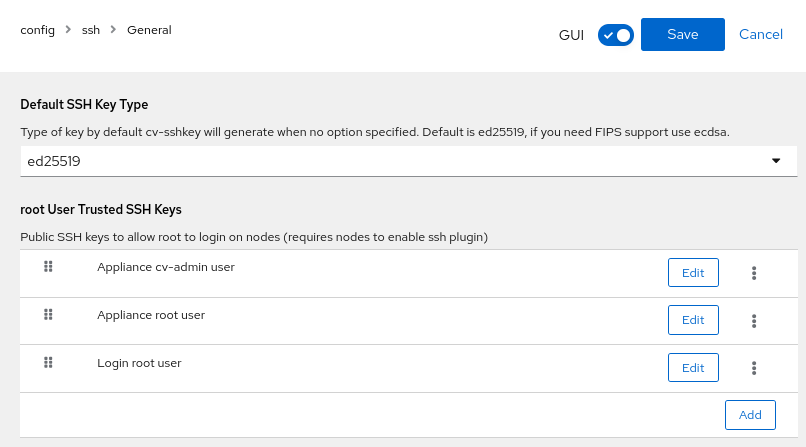This screenshot has height=447, width=806.
Task: Open kebab menu for Appliance root user
Action: coord(754,321)
